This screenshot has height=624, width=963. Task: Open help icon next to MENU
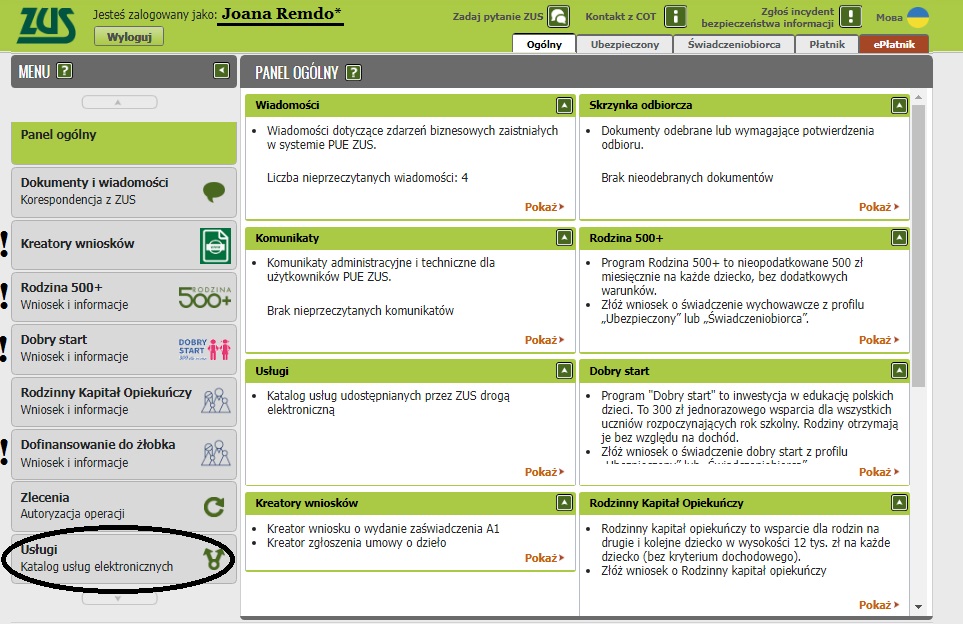click(65, 71)
